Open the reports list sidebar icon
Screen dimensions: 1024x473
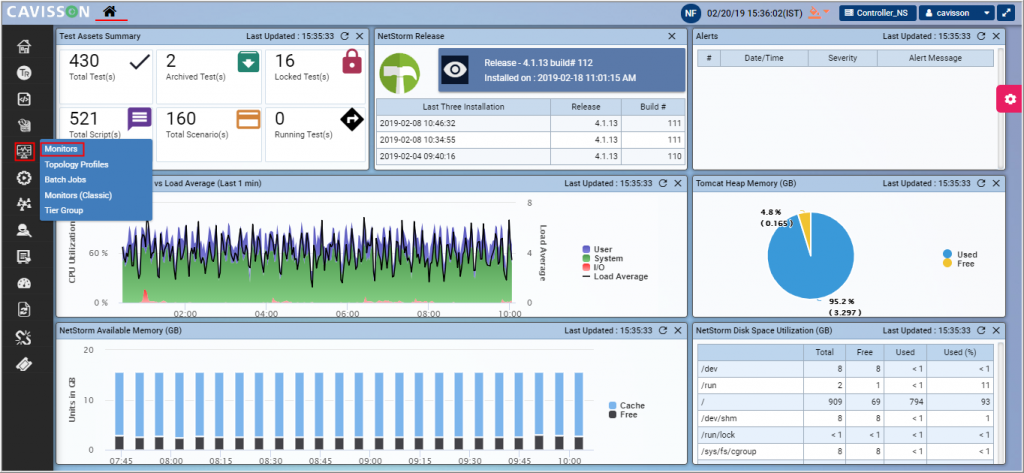tap(24, 257)
